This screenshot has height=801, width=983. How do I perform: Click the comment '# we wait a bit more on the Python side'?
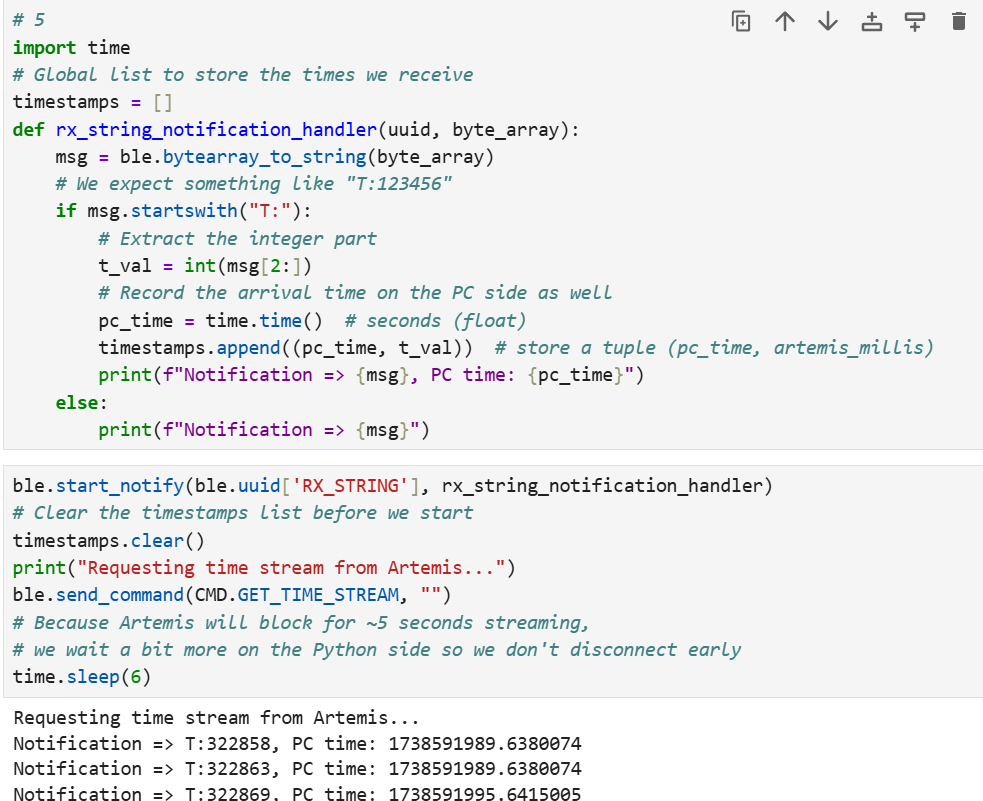click(376, 650)
